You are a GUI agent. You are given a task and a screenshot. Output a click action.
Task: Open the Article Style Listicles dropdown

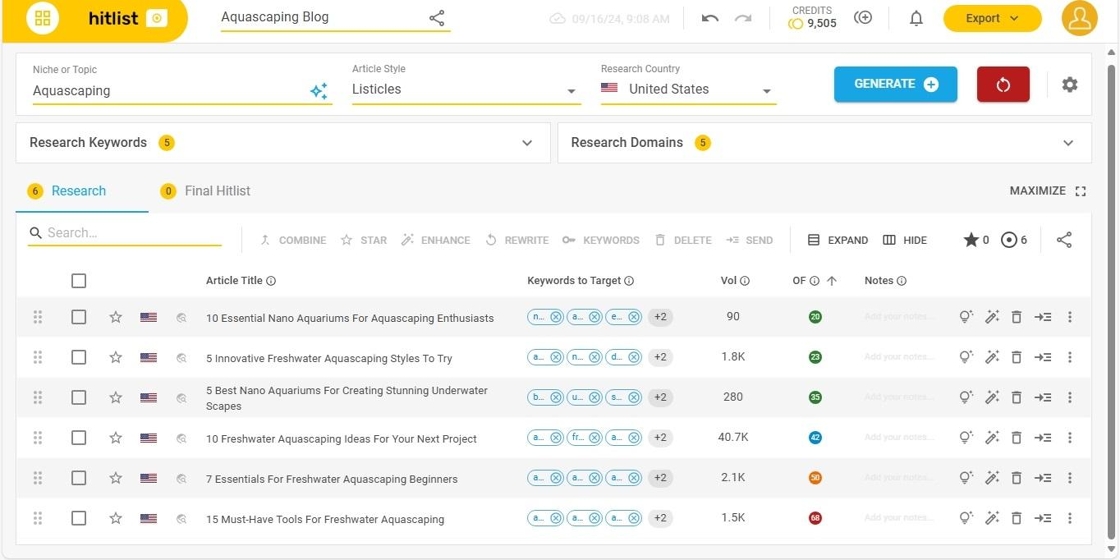coord(465,90)
